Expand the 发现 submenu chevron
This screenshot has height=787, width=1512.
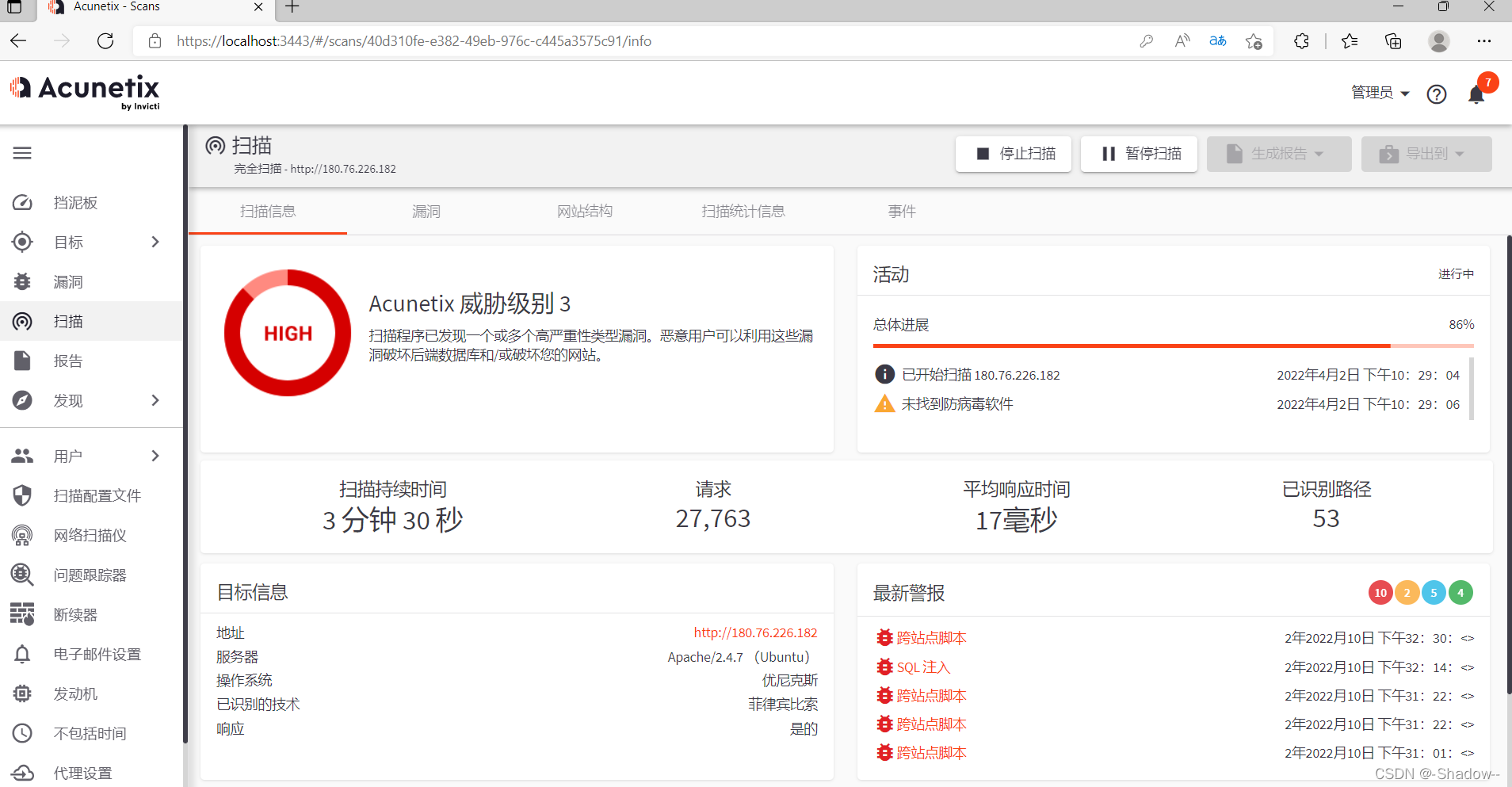(155, 400)
